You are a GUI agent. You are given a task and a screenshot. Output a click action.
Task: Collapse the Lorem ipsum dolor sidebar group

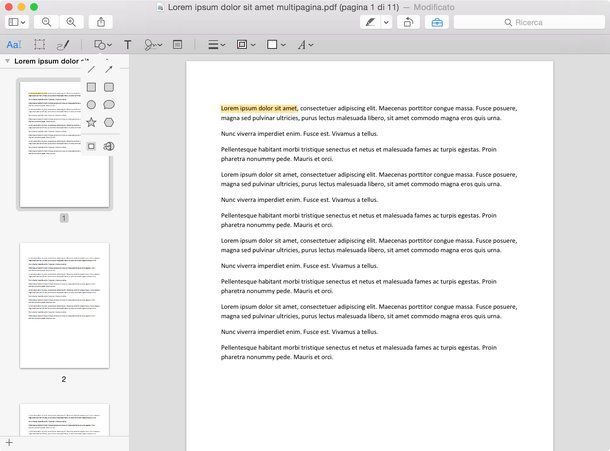[7, 61]
